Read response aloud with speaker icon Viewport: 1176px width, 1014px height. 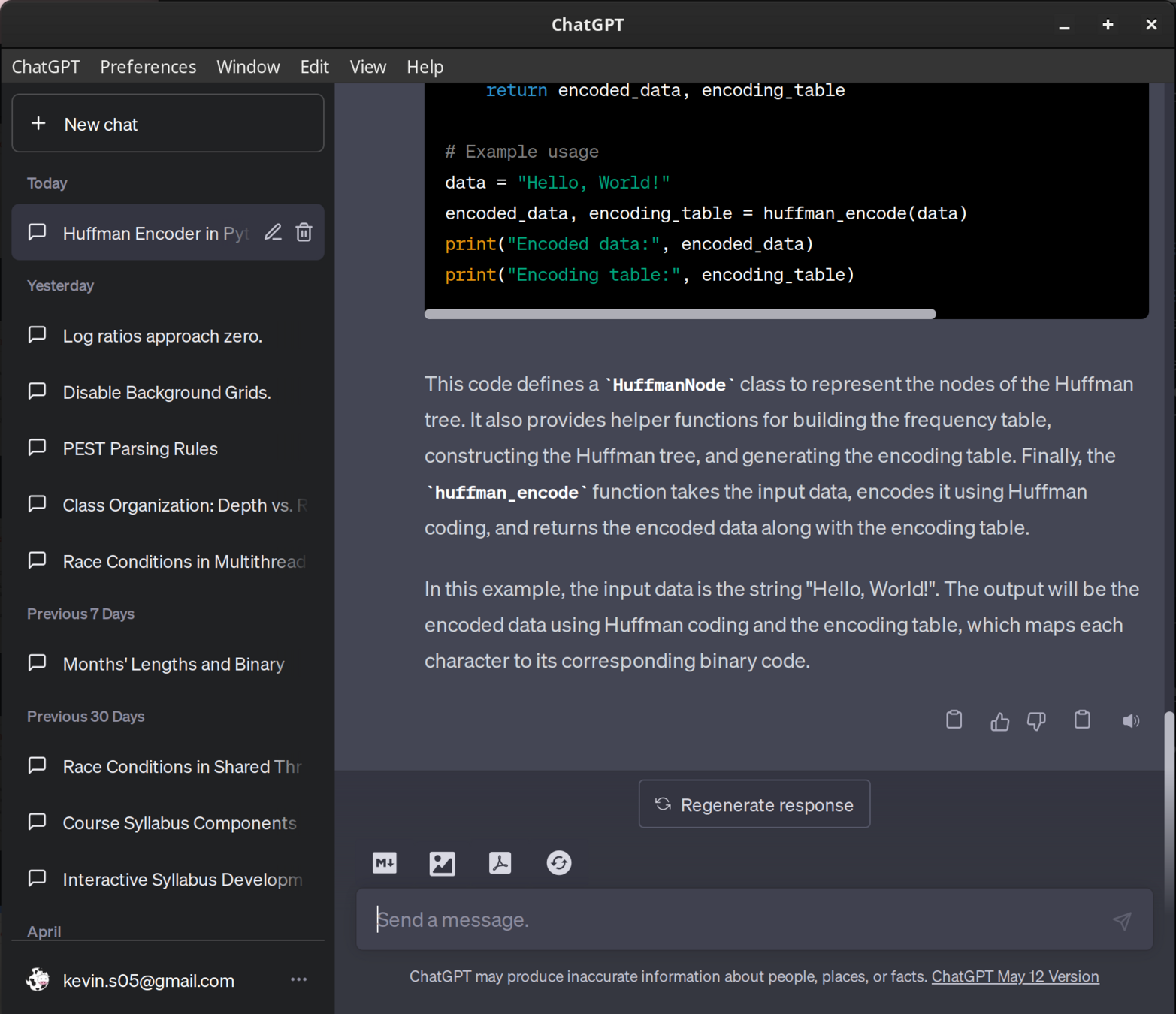(x=1131, y=721)
